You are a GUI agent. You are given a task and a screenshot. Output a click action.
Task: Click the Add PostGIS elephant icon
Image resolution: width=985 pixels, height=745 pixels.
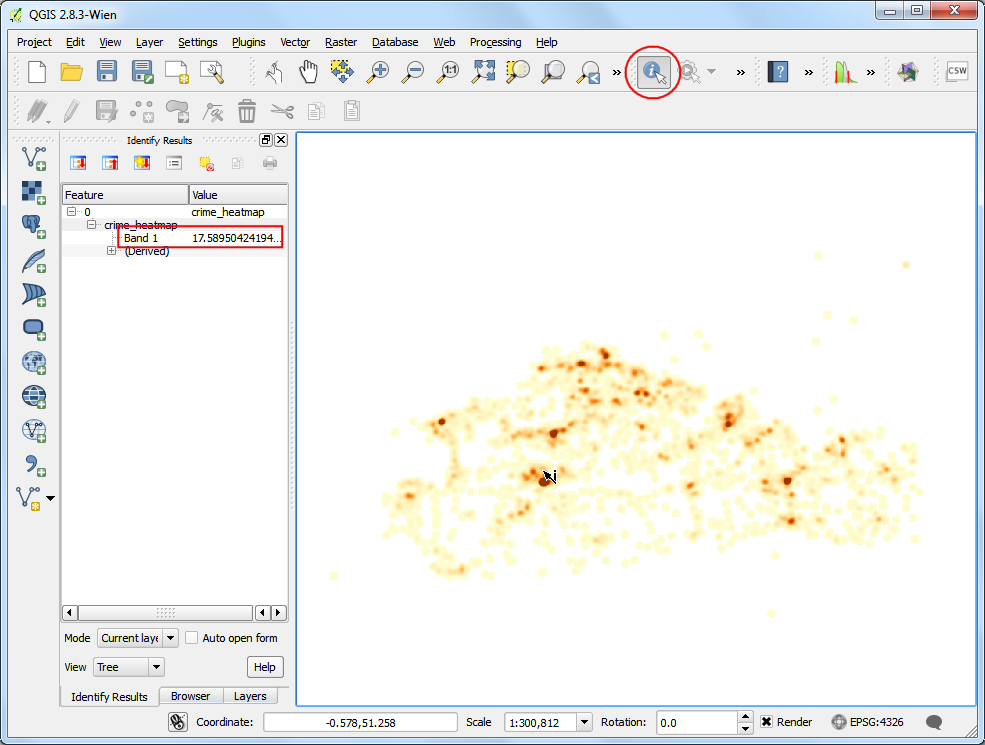34,226
